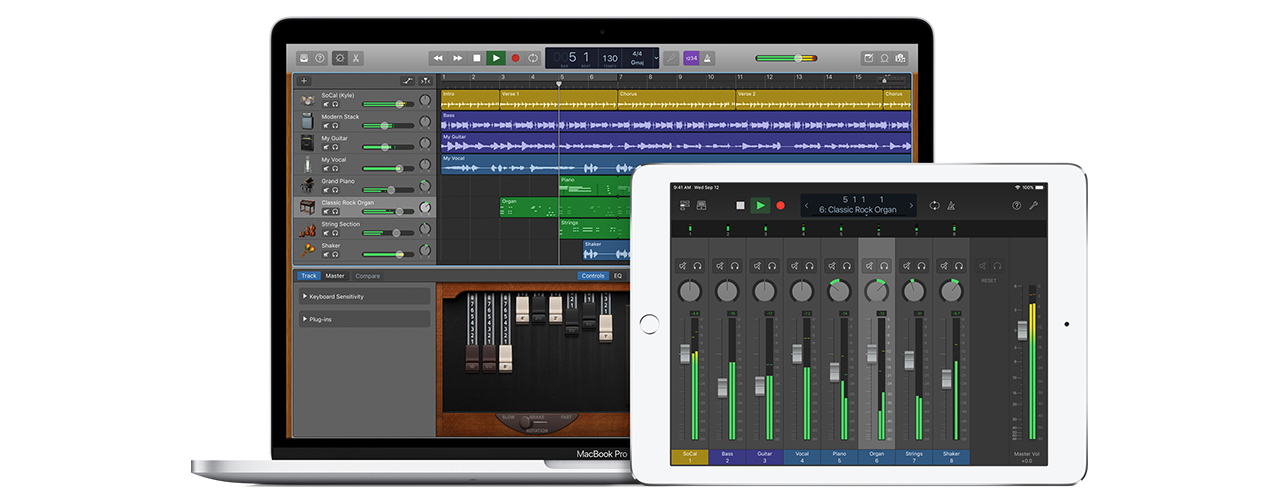Click the Shaker maracas track icon
This screenshot has width=1280, height=500.
308,252
